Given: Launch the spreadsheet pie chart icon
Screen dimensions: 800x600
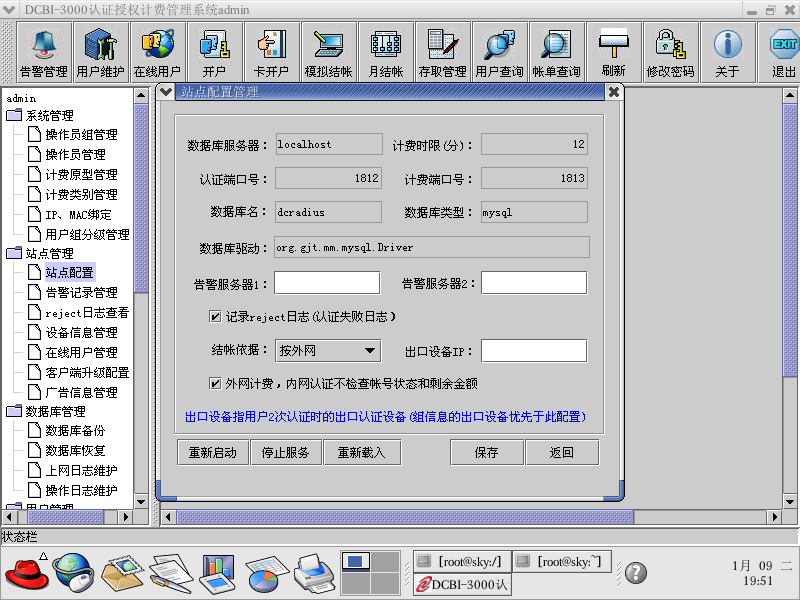Looking at the screenshot, I should [267, 573].
